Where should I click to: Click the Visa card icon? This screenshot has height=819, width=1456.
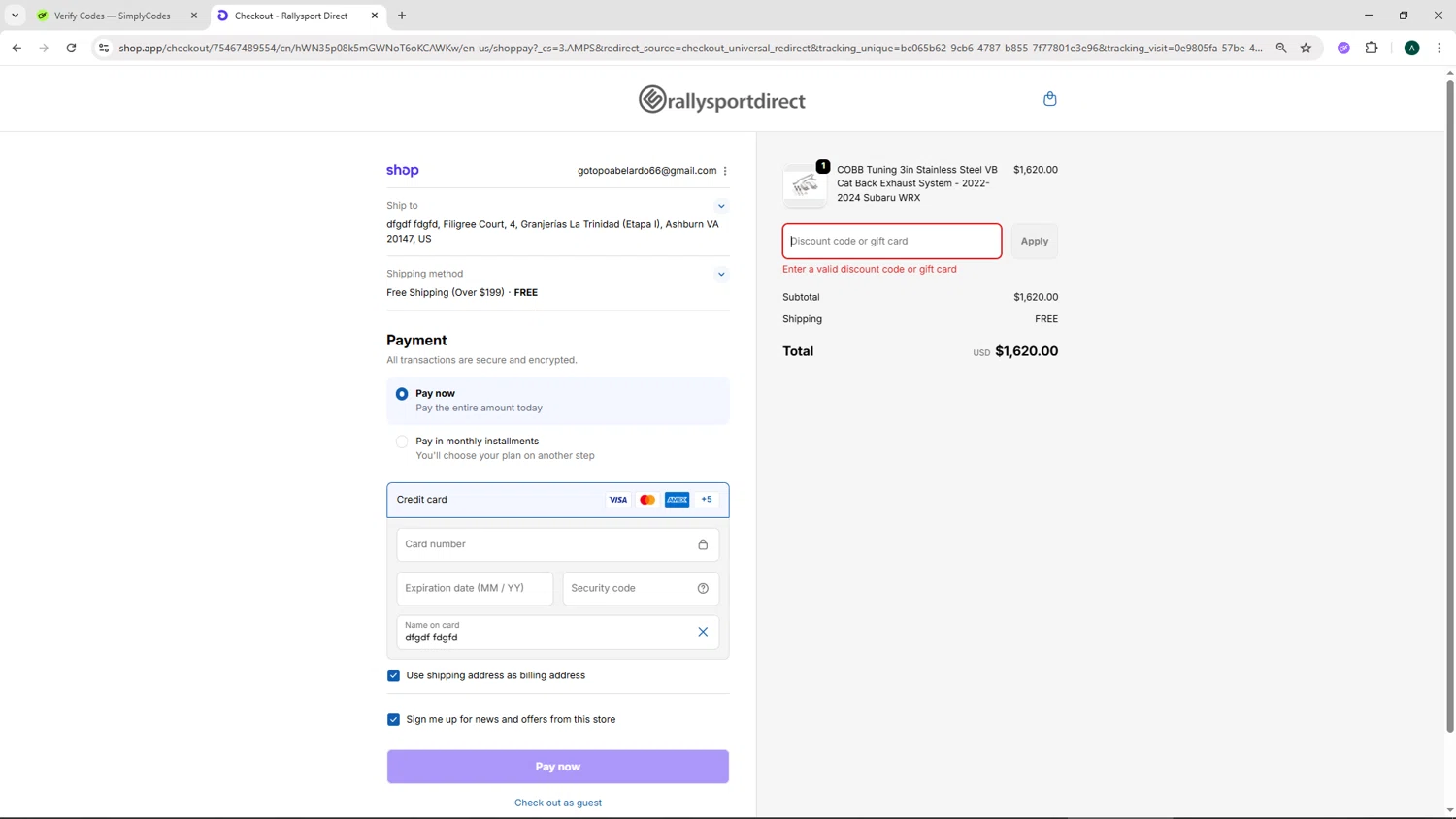coord(617,500)
